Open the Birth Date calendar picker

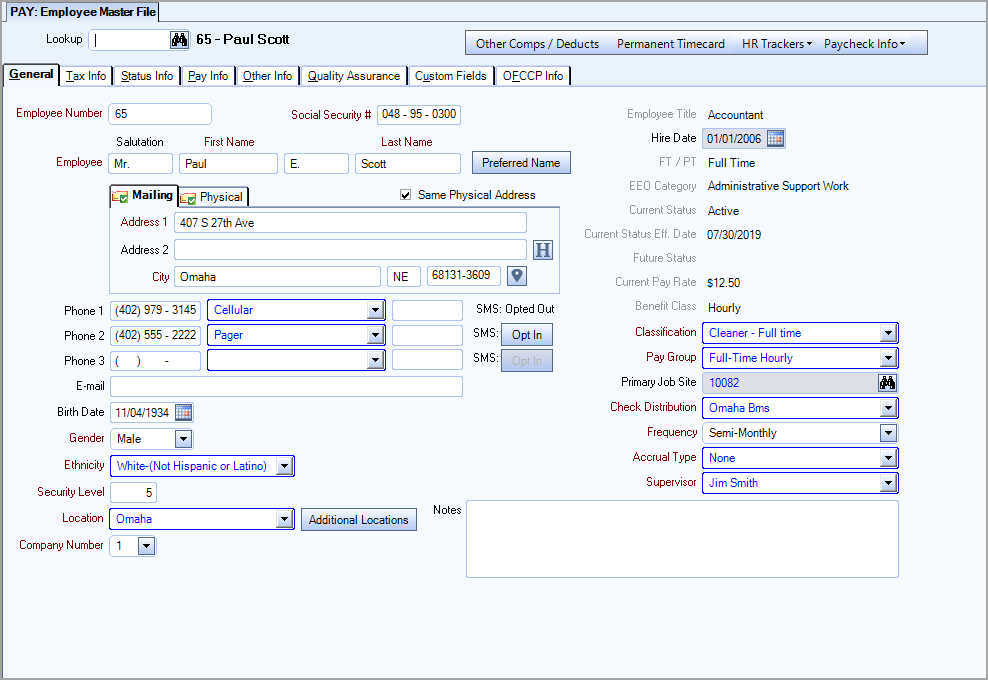pyautogui.click(x=183, y=412)
